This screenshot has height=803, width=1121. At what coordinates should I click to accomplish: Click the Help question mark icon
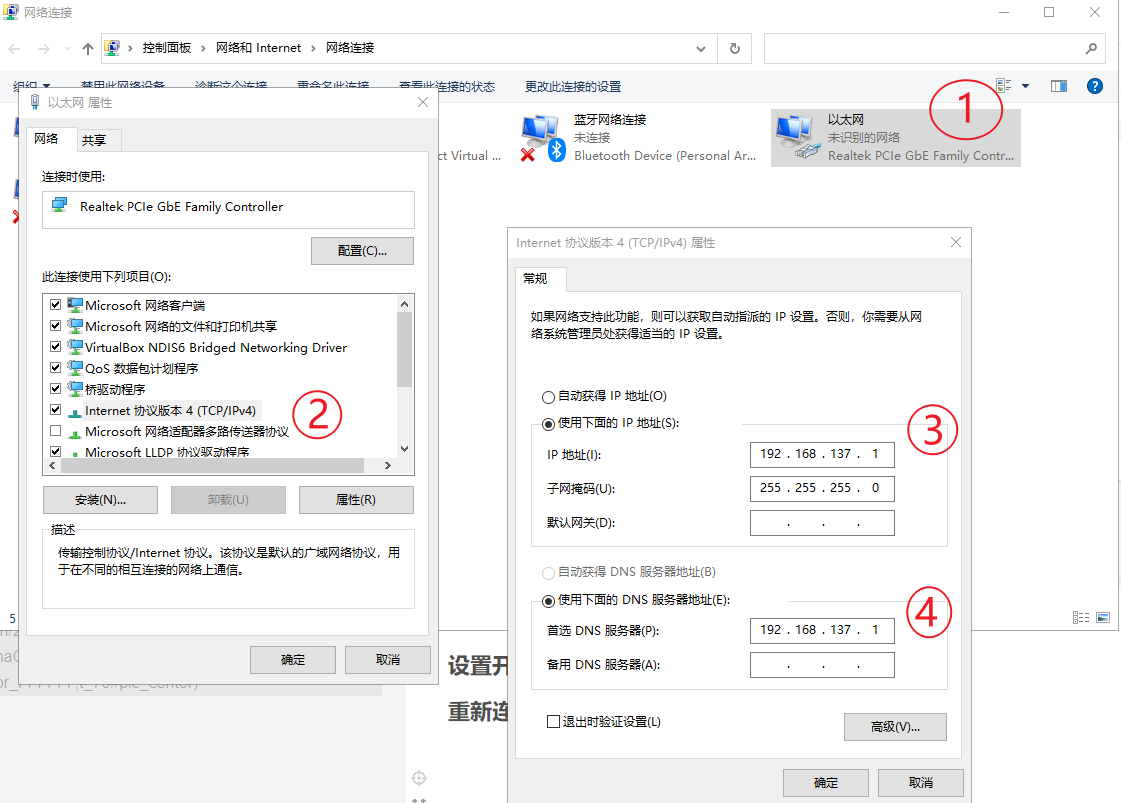pyautogui.click(x=1095, y=86)
